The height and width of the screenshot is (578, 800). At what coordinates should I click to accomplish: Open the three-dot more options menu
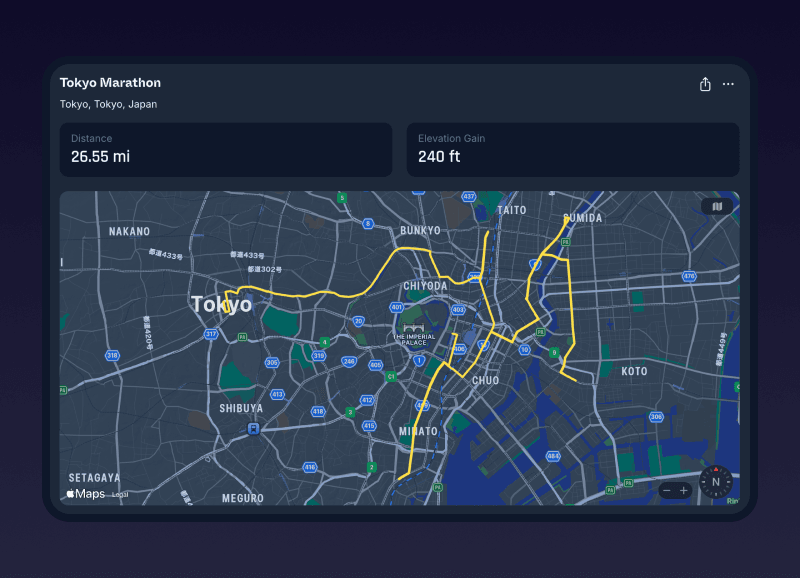tap(728, 84)
